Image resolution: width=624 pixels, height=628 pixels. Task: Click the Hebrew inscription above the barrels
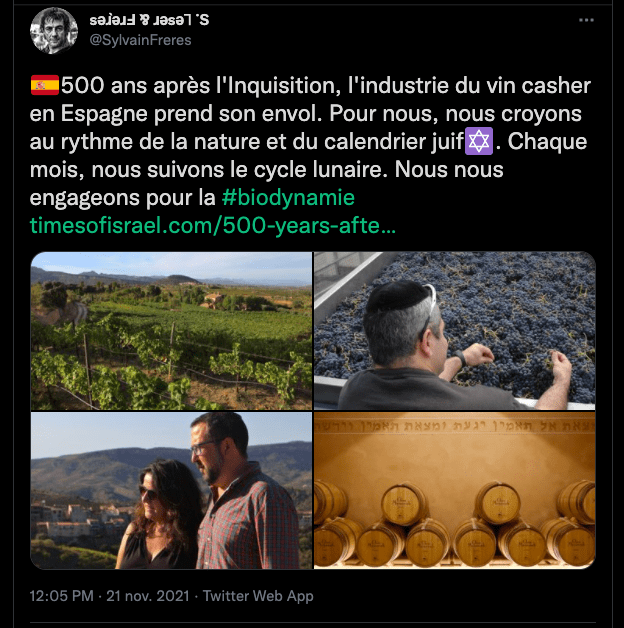point(455,427)
